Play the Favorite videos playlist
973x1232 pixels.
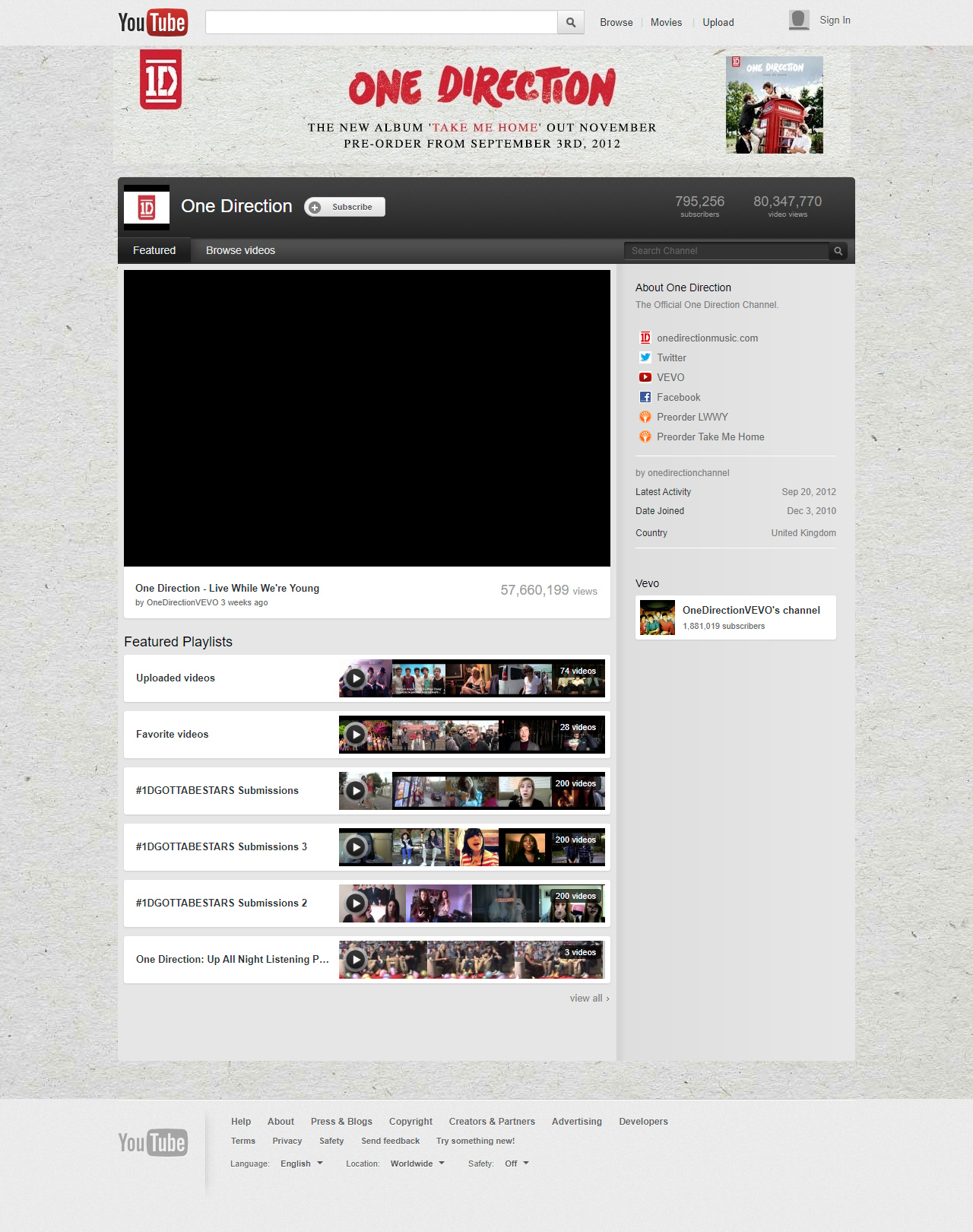[x=355, y=735]
